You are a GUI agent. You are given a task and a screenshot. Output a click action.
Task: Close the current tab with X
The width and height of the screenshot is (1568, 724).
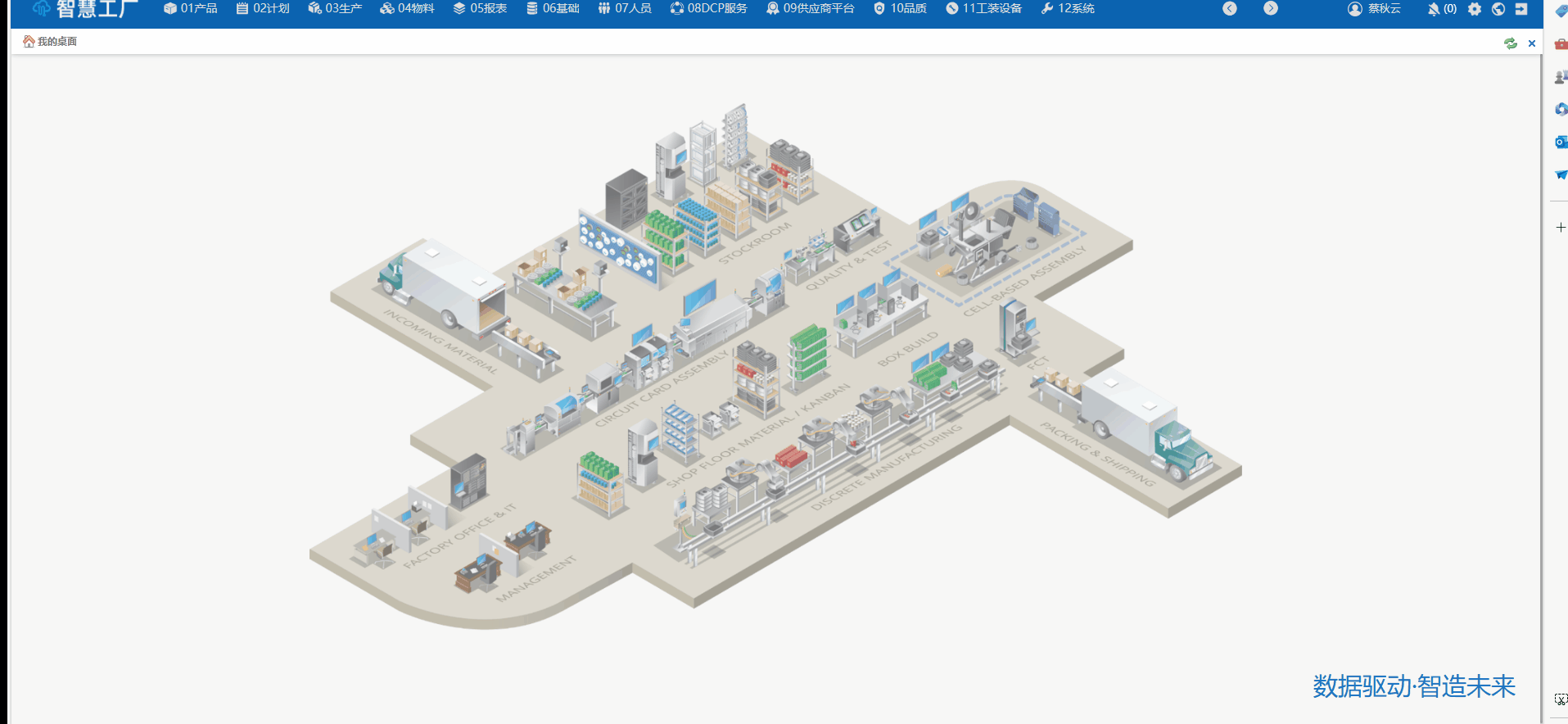(1532, 43)
